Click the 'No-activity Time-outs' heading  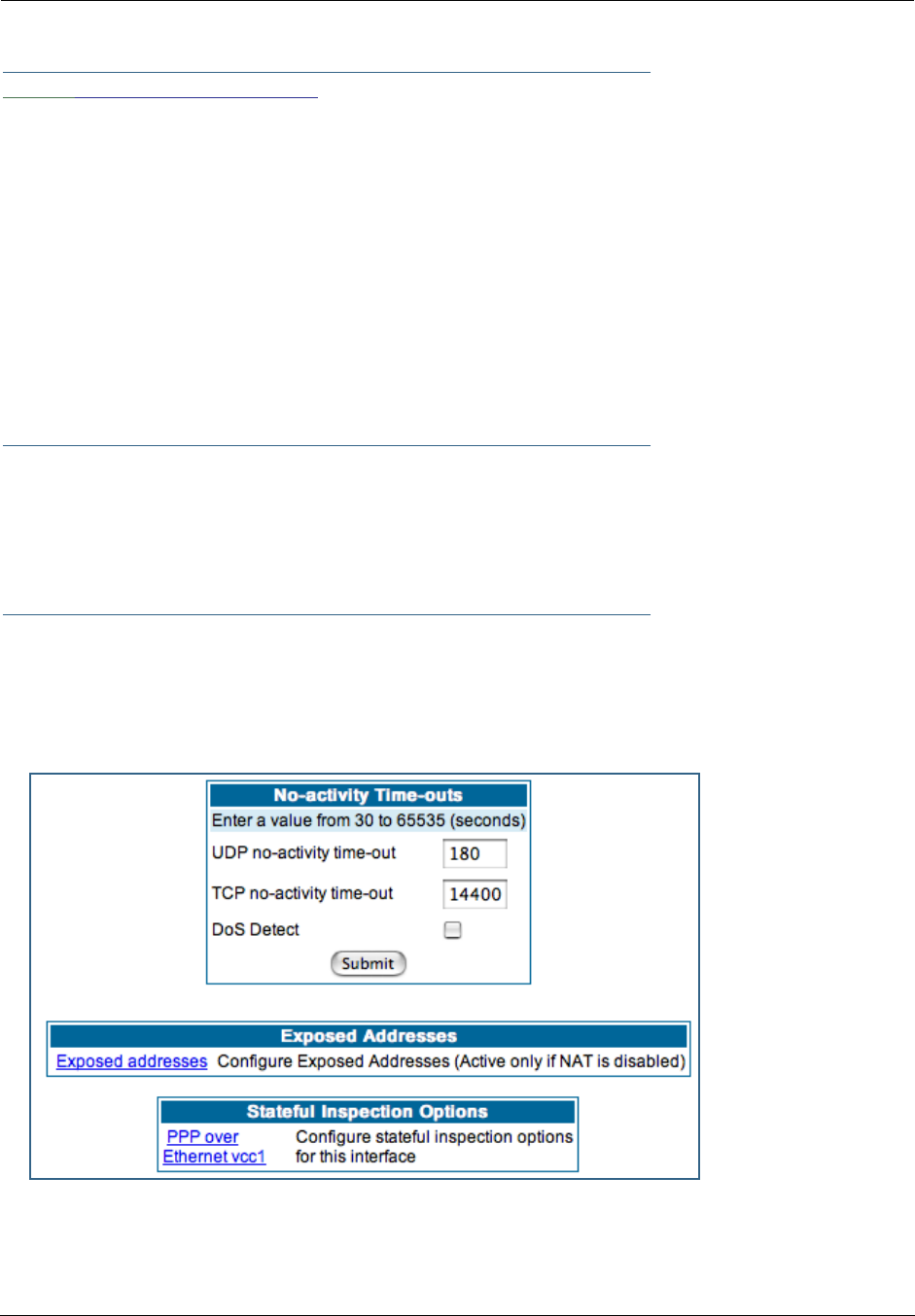(369, 795)
